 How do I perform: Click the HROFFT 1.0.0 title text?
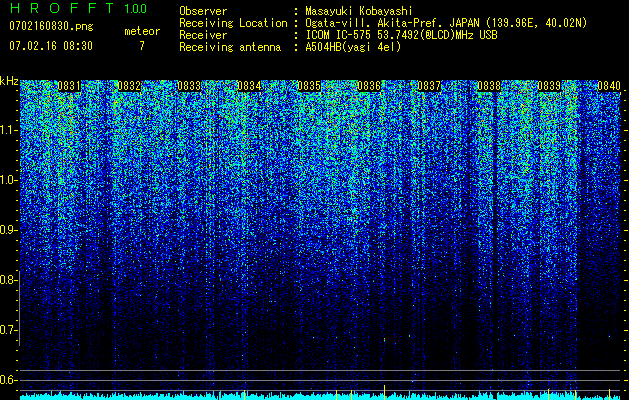click(78, 8)
